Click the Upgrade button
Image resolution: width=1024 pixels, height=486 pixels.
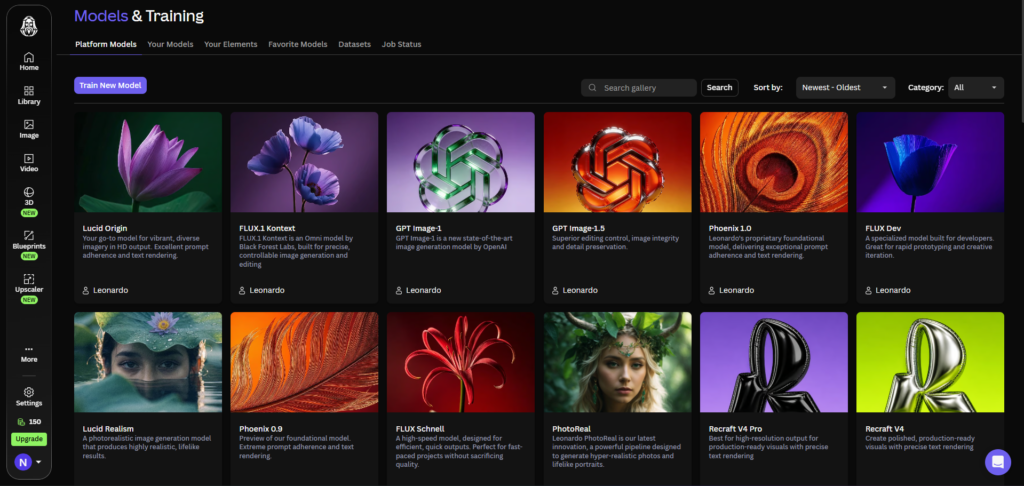pos(29,439)
